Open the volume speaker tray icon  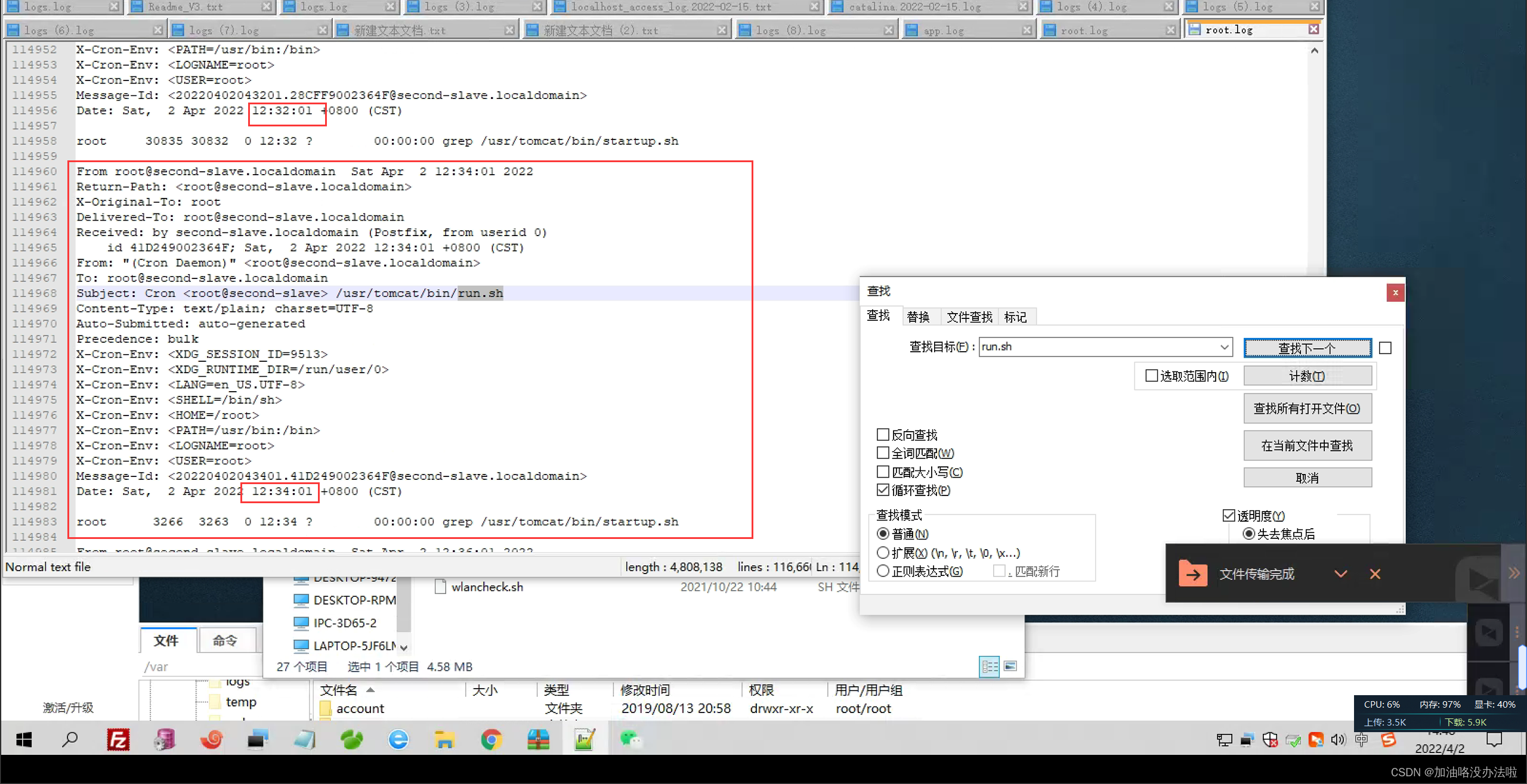(x=1339, y=740)
